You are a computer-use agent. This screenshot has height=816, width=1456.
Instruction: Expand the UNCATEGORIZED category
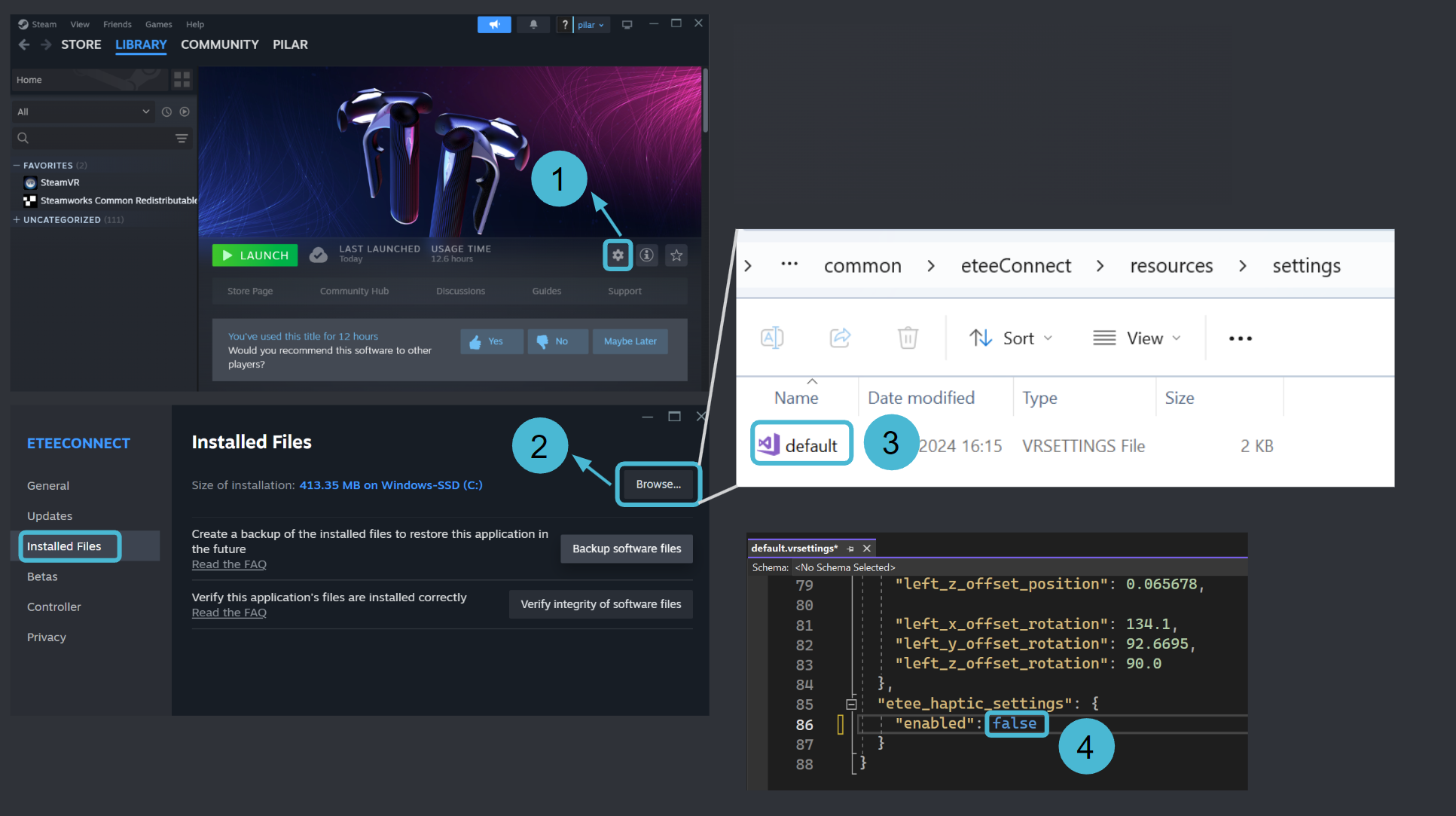coord(17,220)
